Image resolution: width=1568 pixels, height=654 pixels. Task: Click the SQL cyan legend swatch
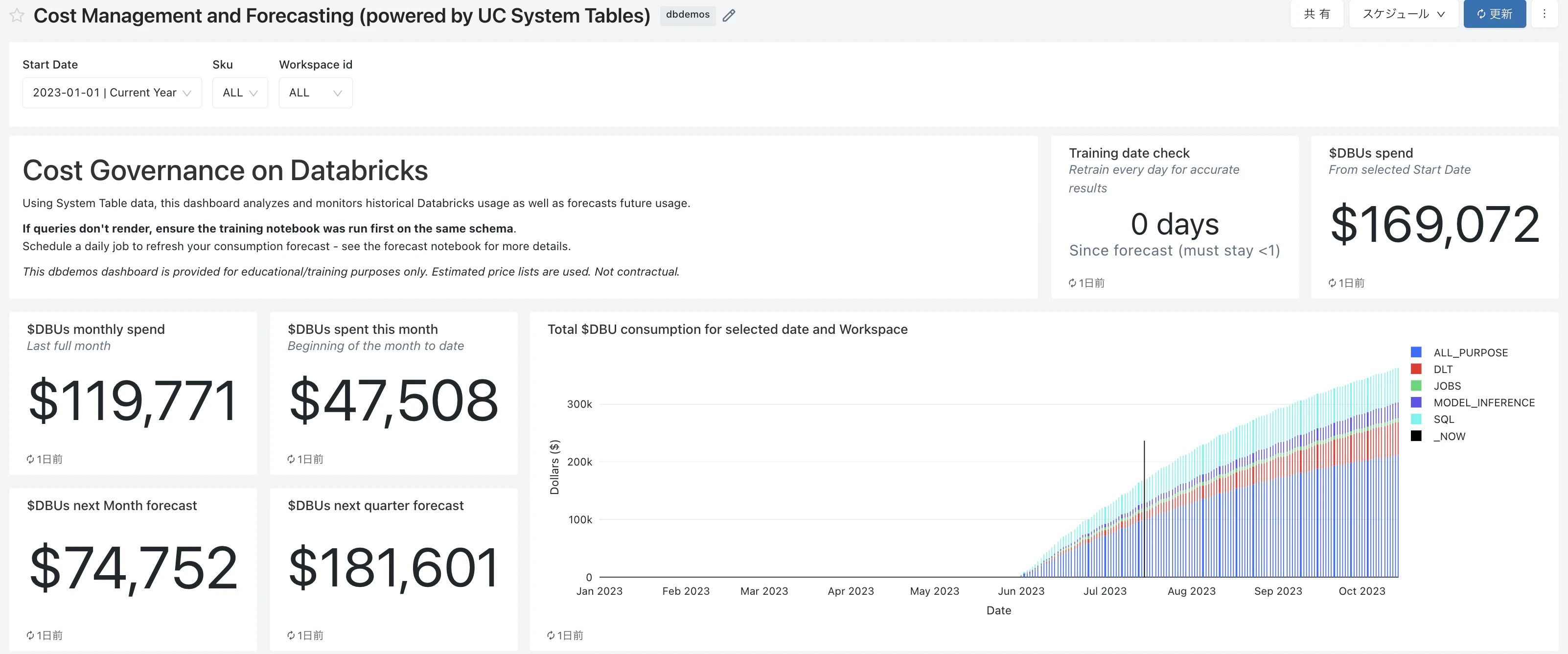[x=1416, y=419]
